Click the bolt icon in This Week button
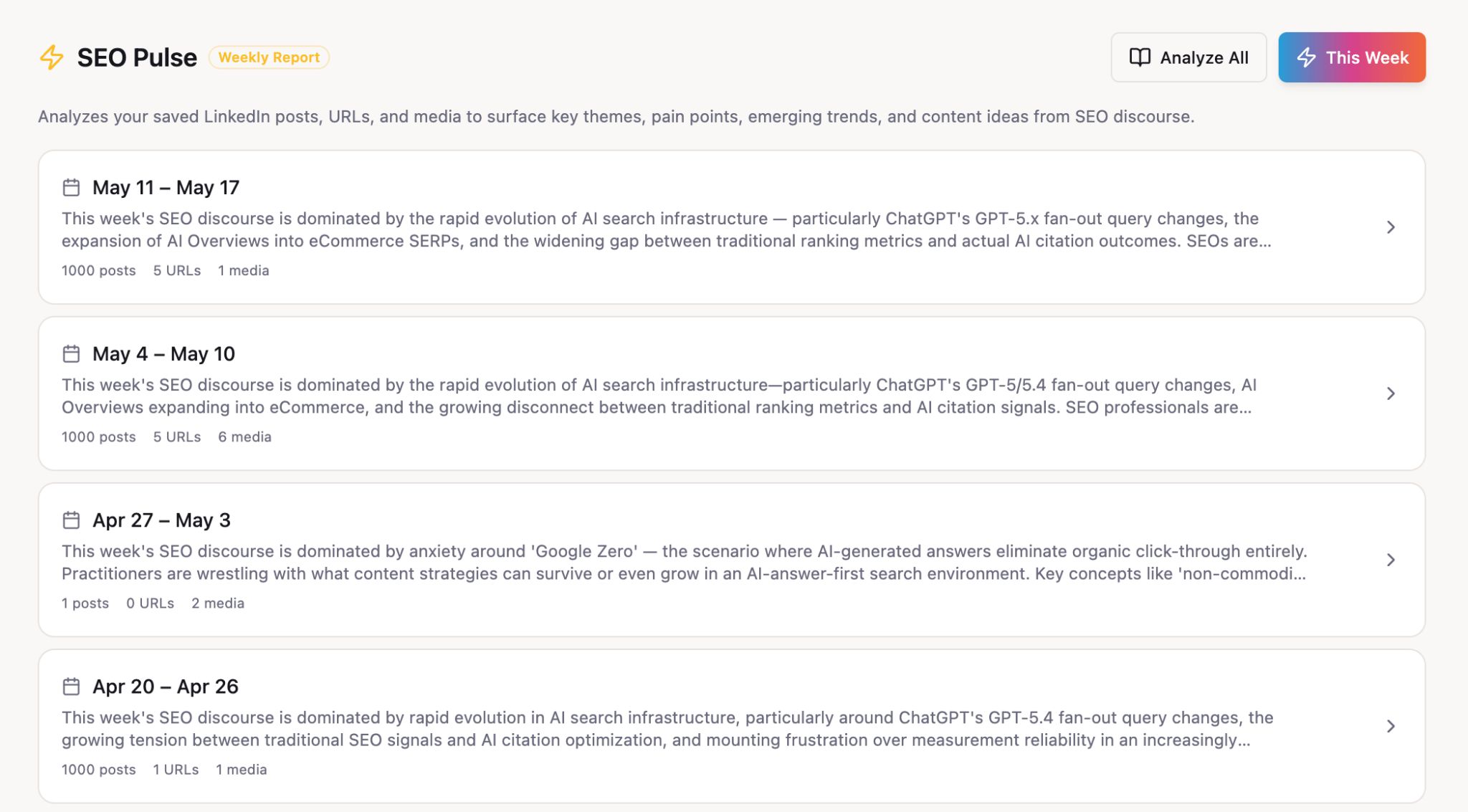The height and width of the screenshot is (812, 1468). pos(1306,57)
